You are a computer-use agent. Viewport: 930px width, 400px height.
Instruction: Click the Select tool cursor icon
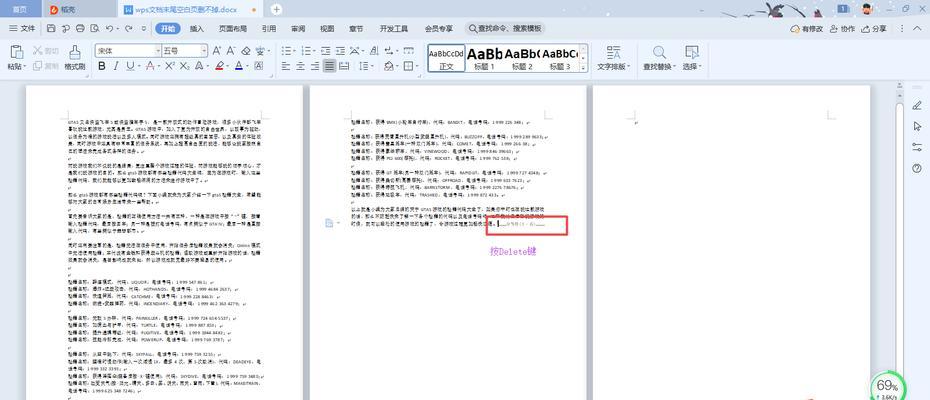click(691, 52)
